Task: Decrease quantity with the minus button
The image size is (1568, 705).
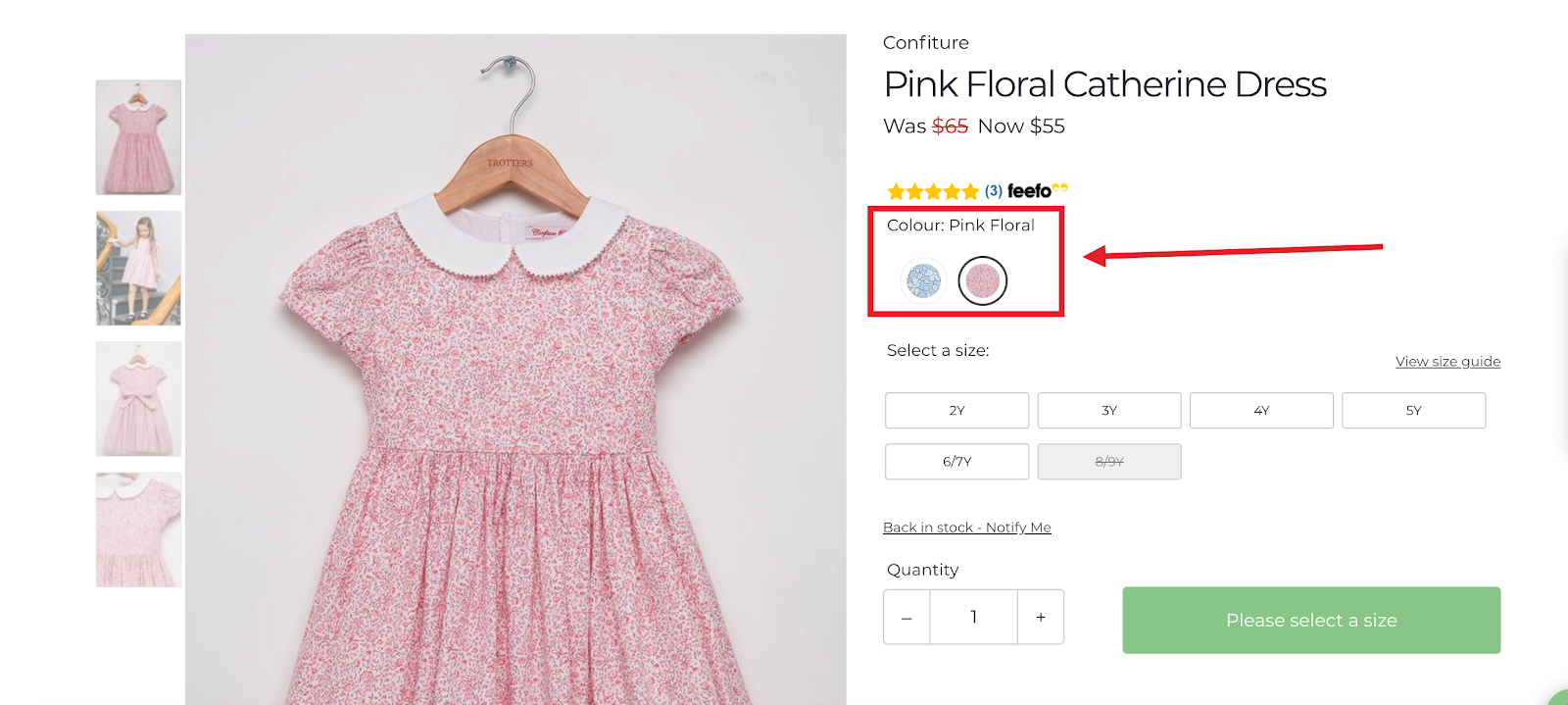Action: (x=906, y=618)
